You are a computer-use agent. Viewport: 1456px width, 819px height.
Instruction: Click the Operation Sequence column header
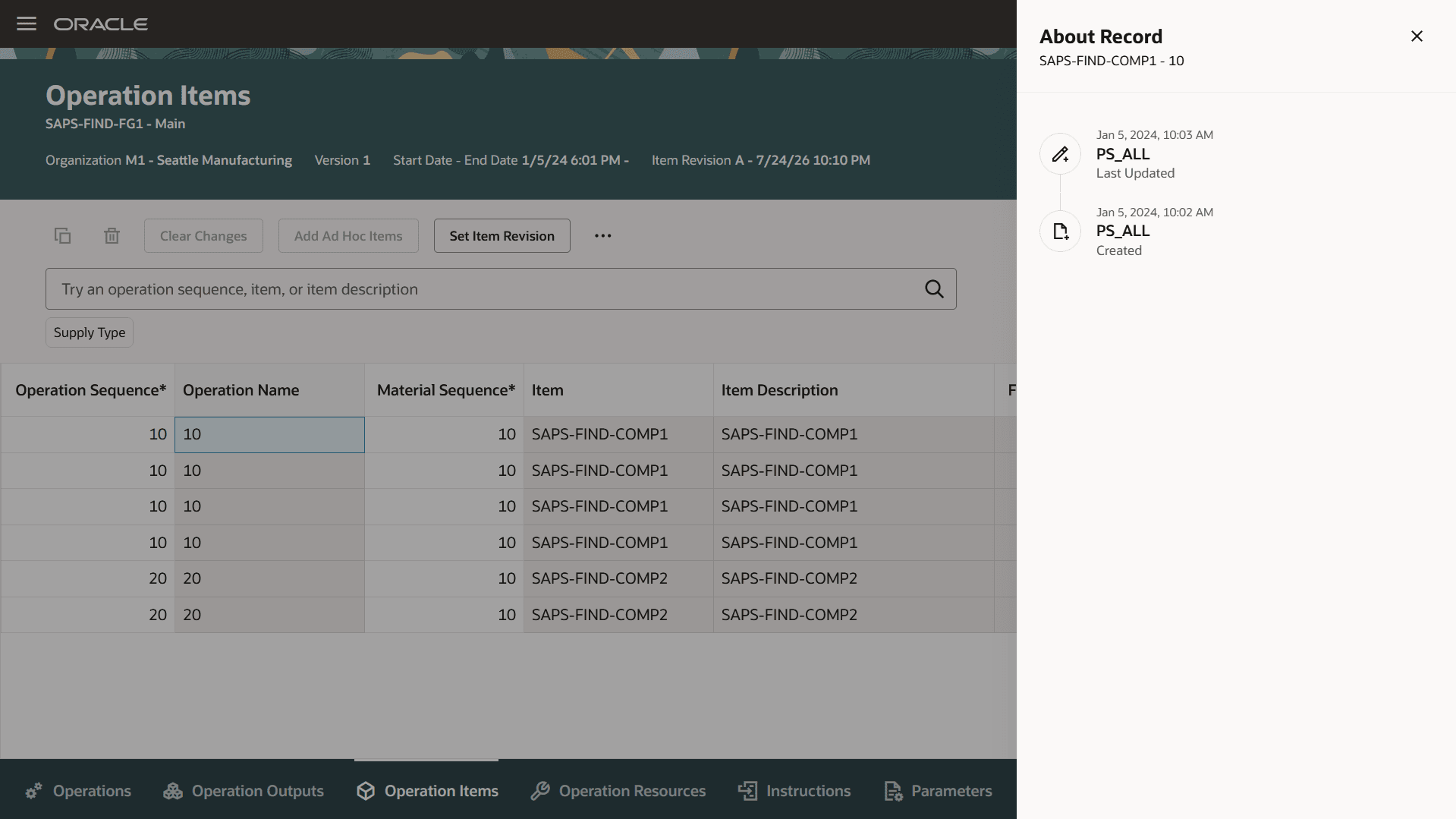(88, 390)
